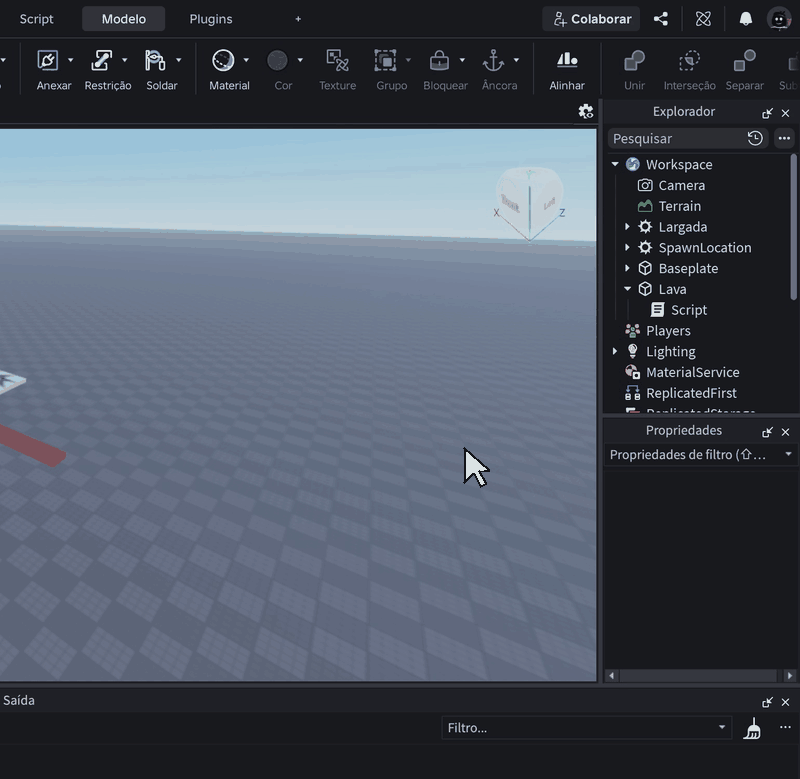Screen dimensions: 800x779
Task: Open the notifications bell
Action: [746, 19]
